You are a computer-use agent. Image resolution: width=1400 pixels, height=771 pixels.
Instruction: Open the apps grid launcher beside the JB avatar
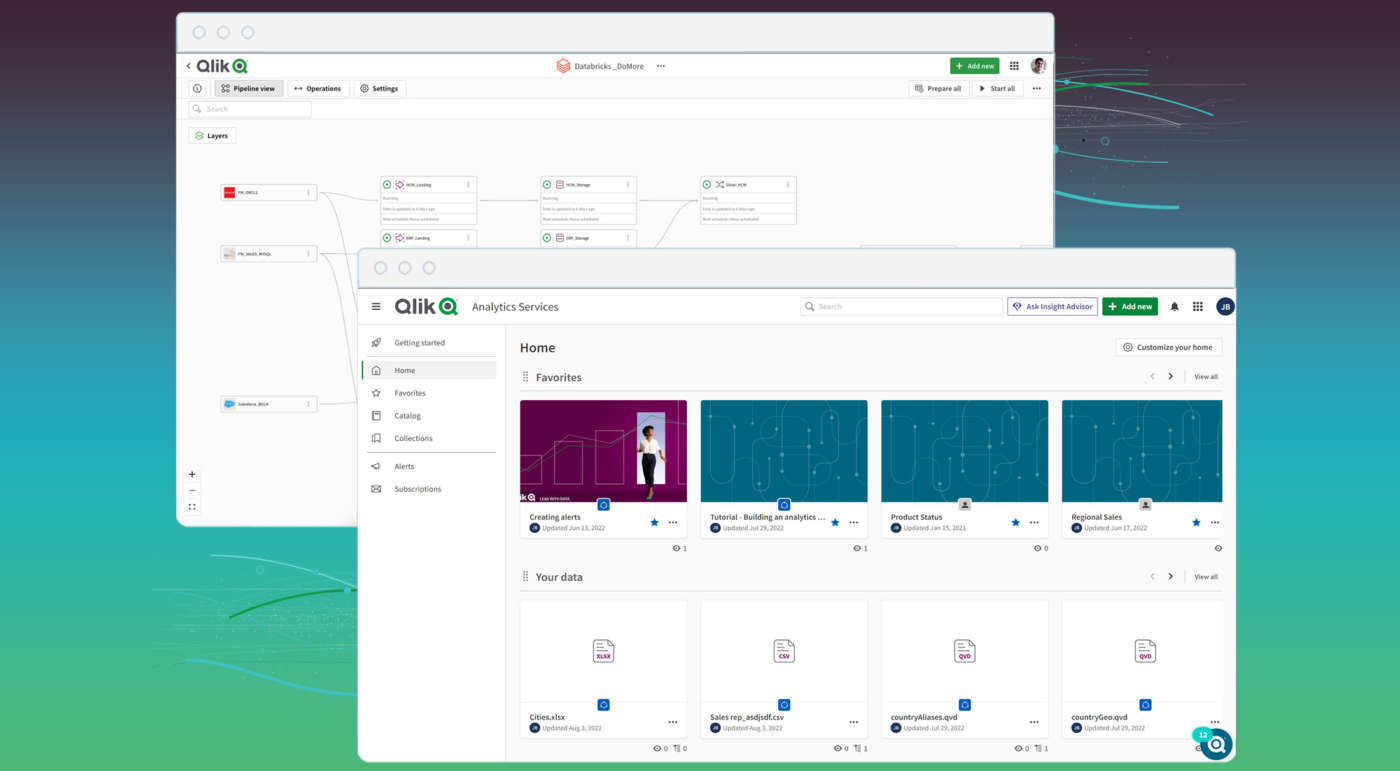pyautogui.click(x=1198, y=307)
